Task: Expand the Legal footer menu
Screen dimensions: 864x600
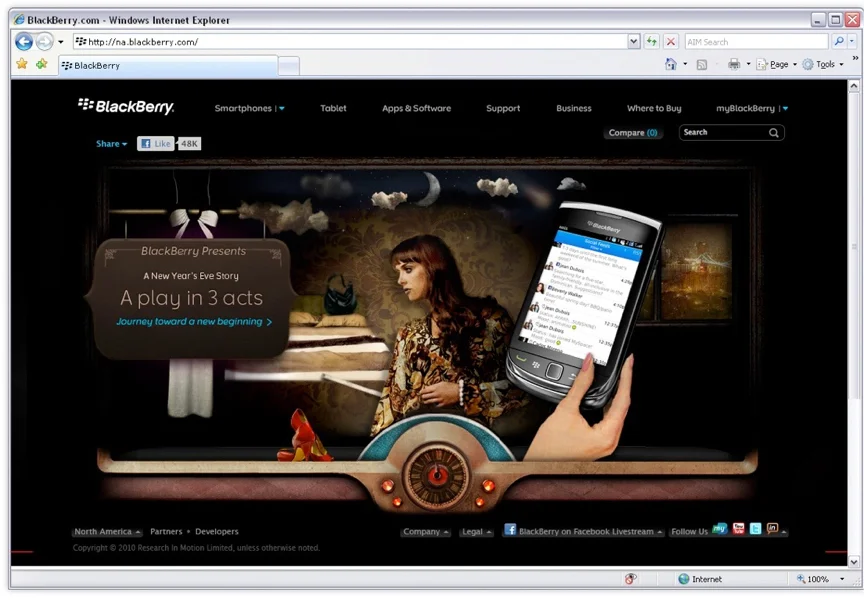Action: [477, 532]
